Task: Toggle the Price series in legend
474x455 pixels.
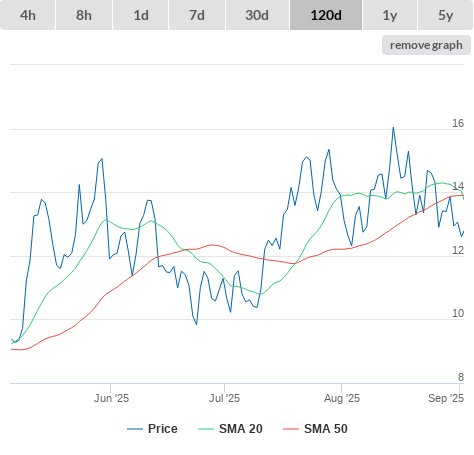Action: click(152, 429)
